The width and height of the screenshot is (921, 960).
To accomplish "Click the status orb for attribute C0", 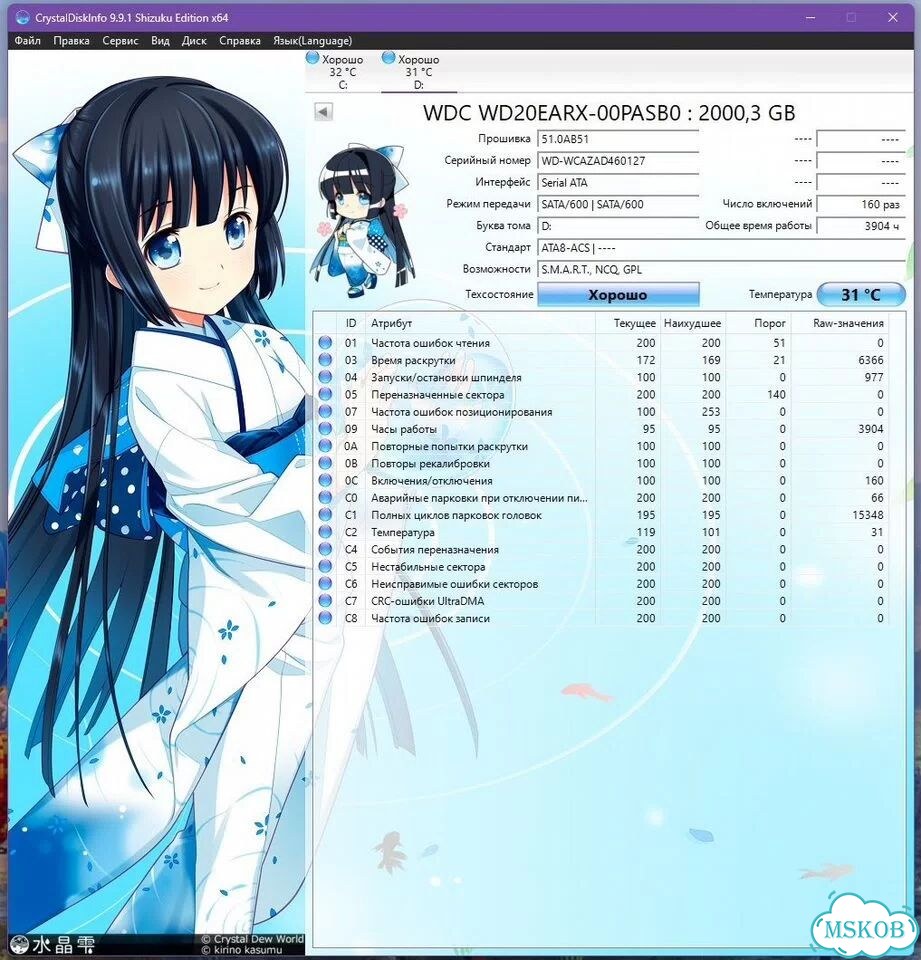I will (325, 498).
